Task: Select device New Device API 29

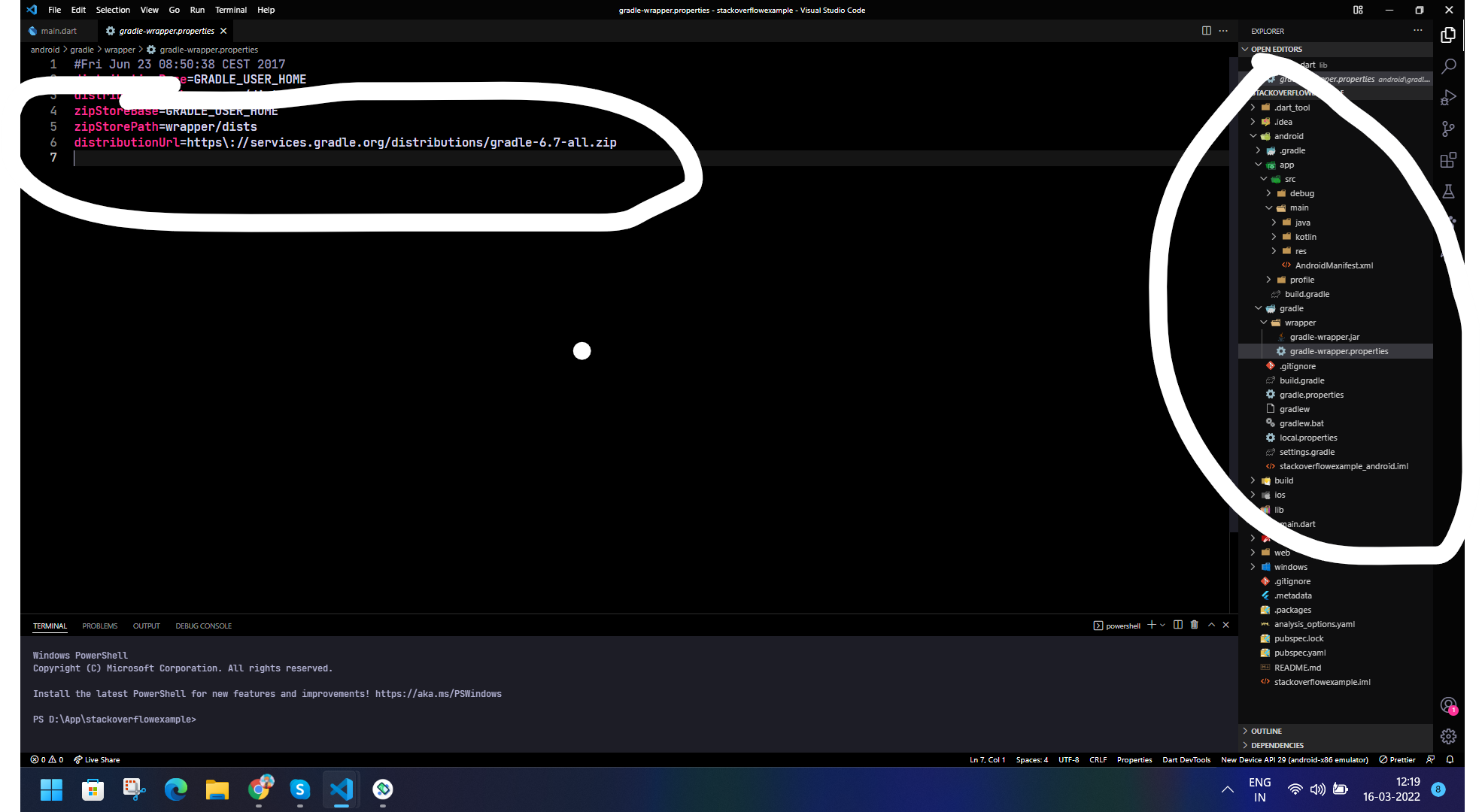Action: 1295,759
